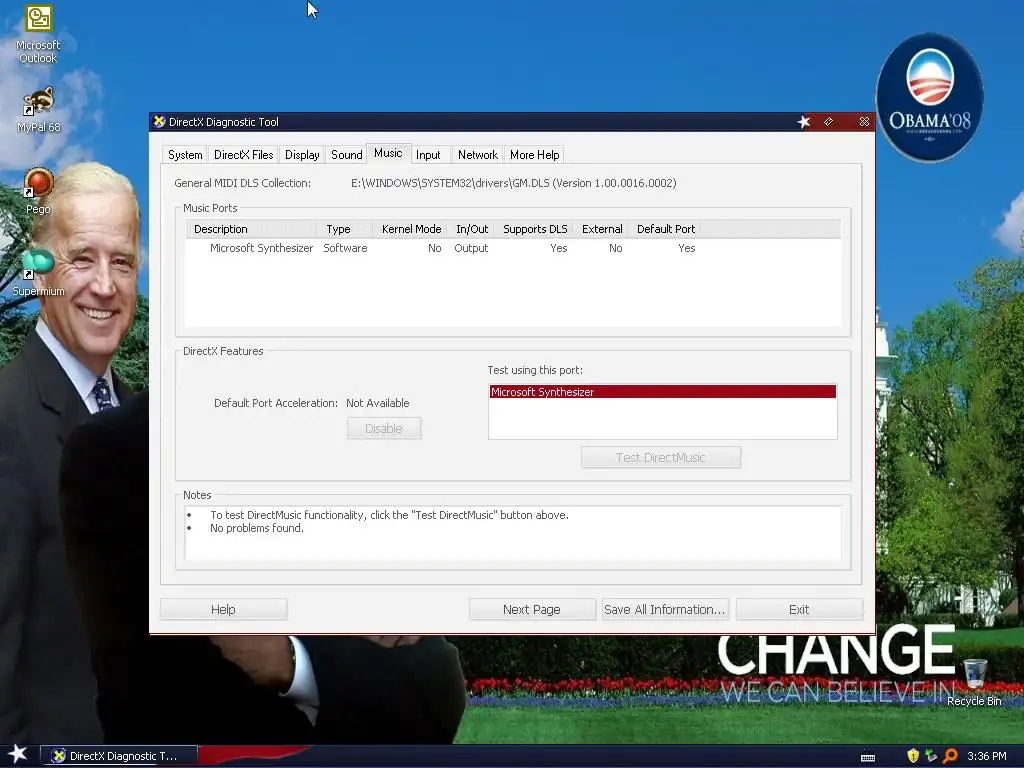Click the on-screen keyboard tray icon

pyautogui.click(x=868, y=757)
